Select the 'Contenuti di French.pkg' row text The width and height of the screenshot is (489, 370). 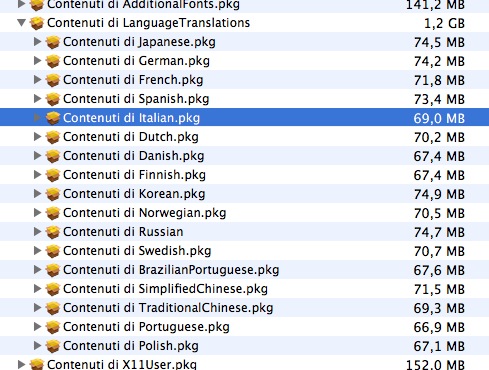133,80
